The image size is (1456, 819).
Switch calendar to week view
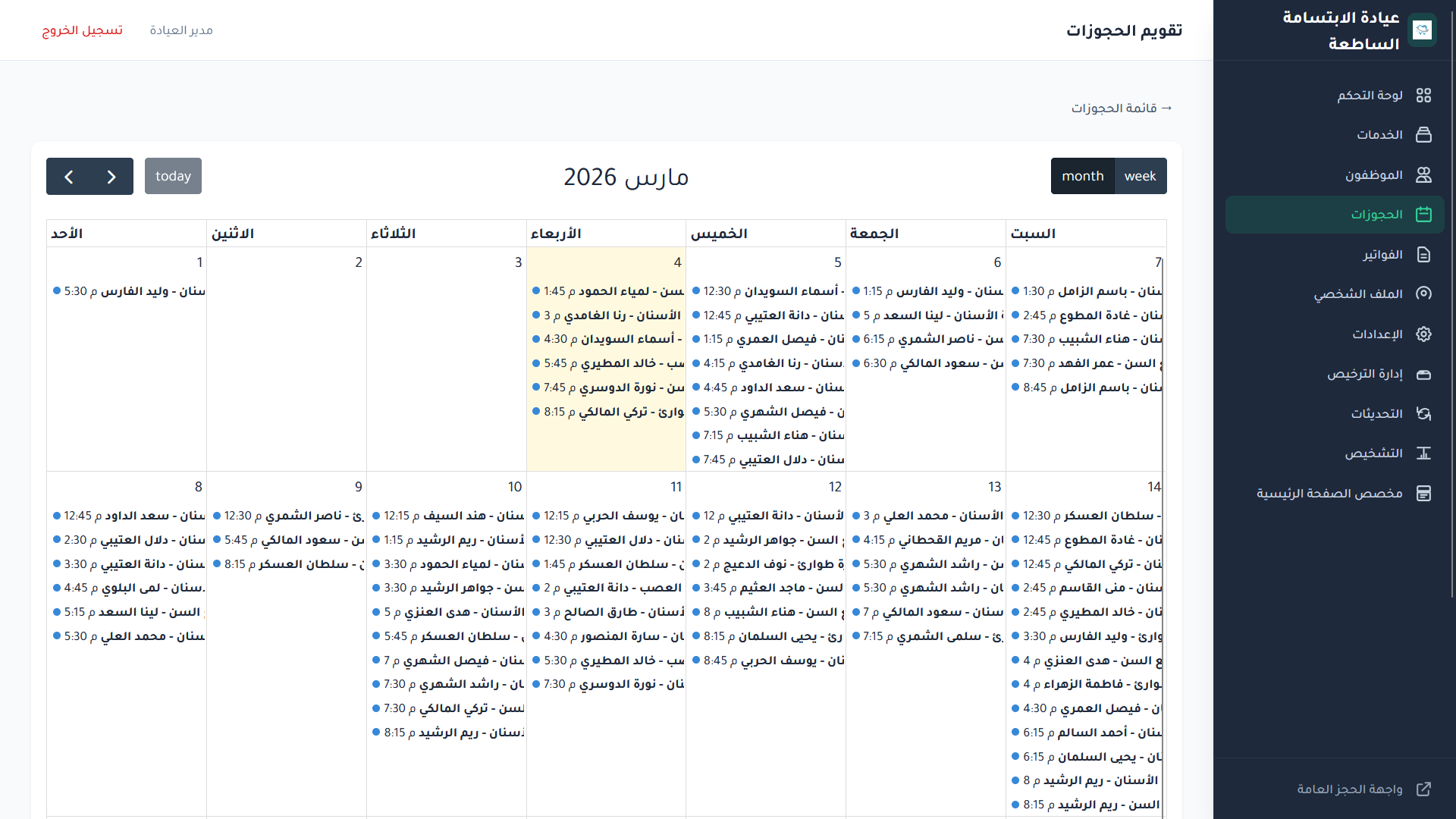[1140, 176]
